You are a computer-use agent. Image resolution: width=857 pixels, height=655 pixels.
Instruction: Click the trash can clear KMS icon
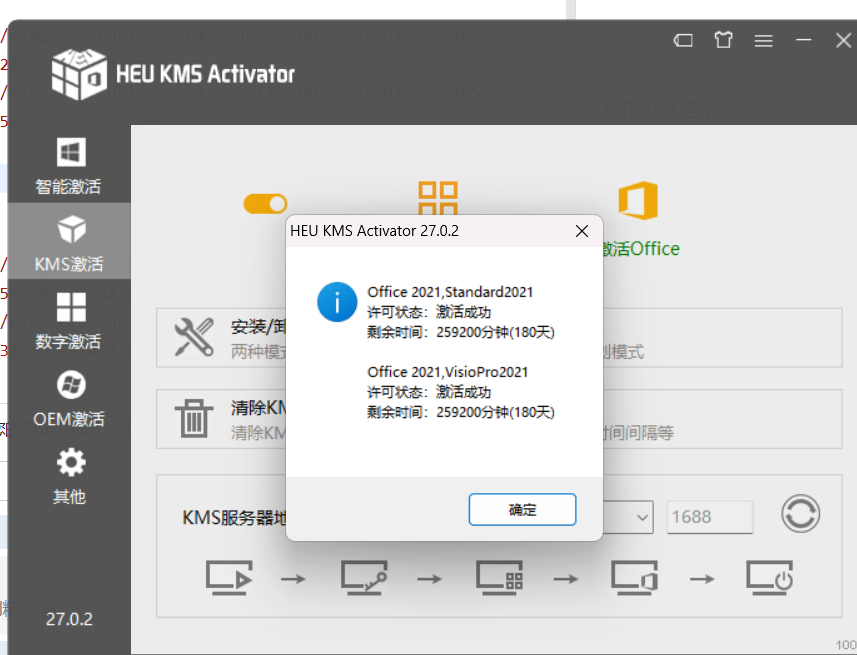tap(194, 418)
